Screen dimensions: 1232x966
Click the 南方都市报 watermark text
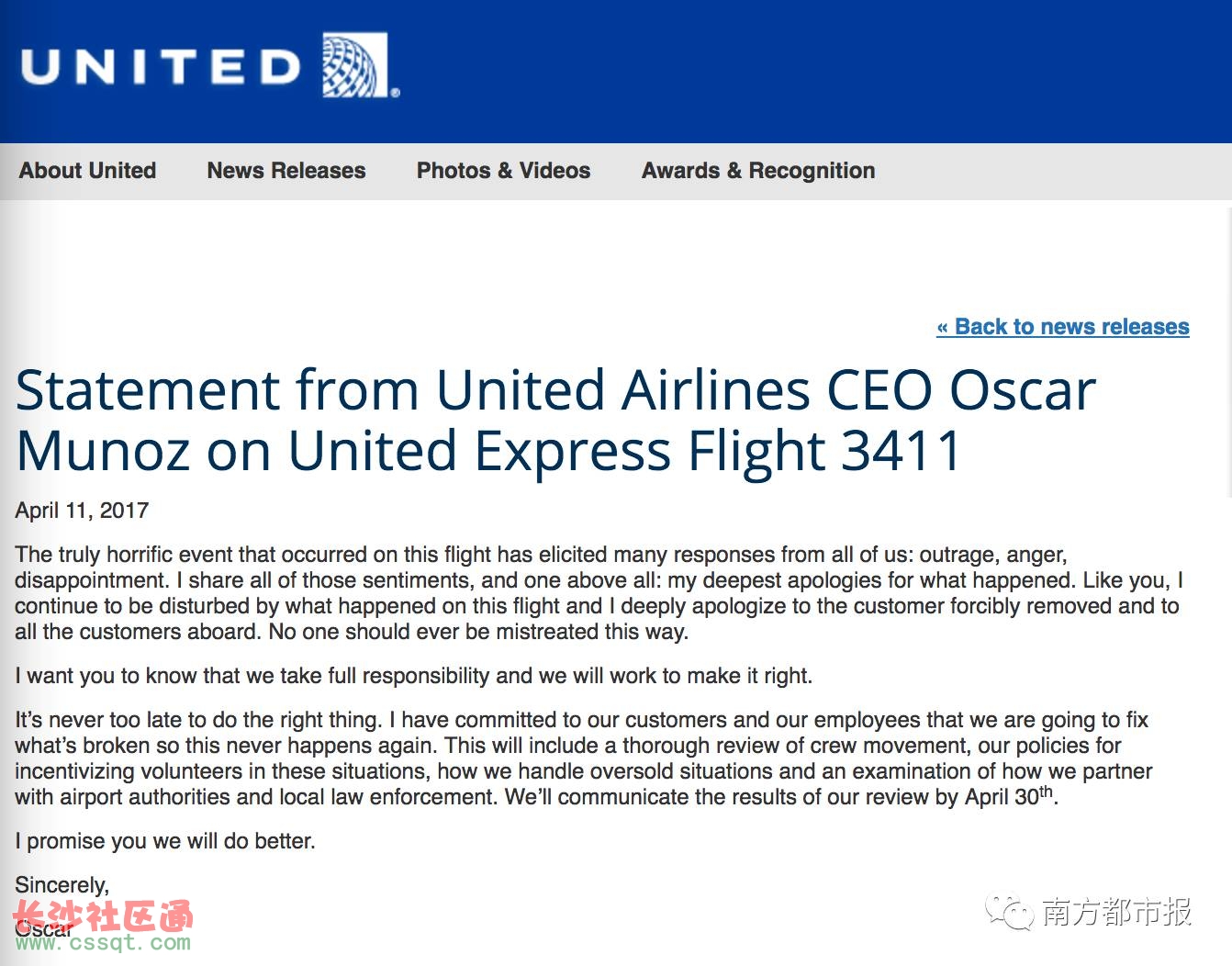1117,912
